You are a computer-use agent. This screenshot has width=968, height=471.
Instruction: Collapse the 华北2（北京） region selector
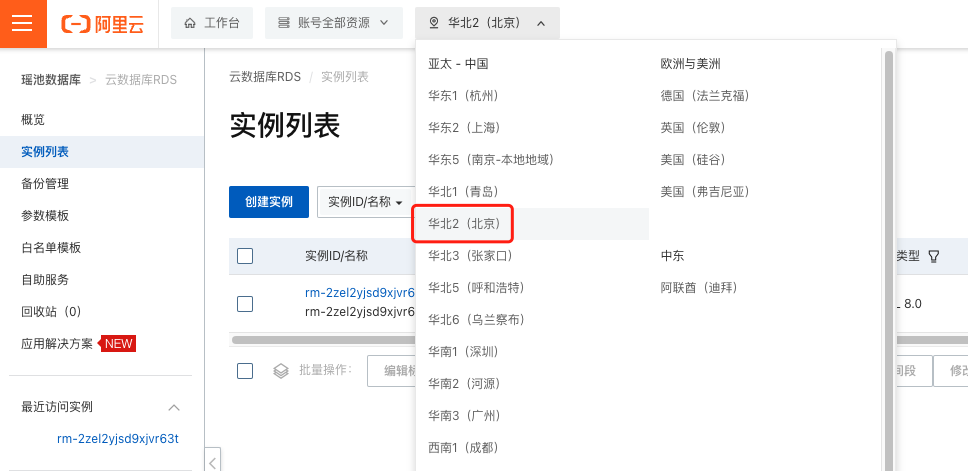coord(487,23)
